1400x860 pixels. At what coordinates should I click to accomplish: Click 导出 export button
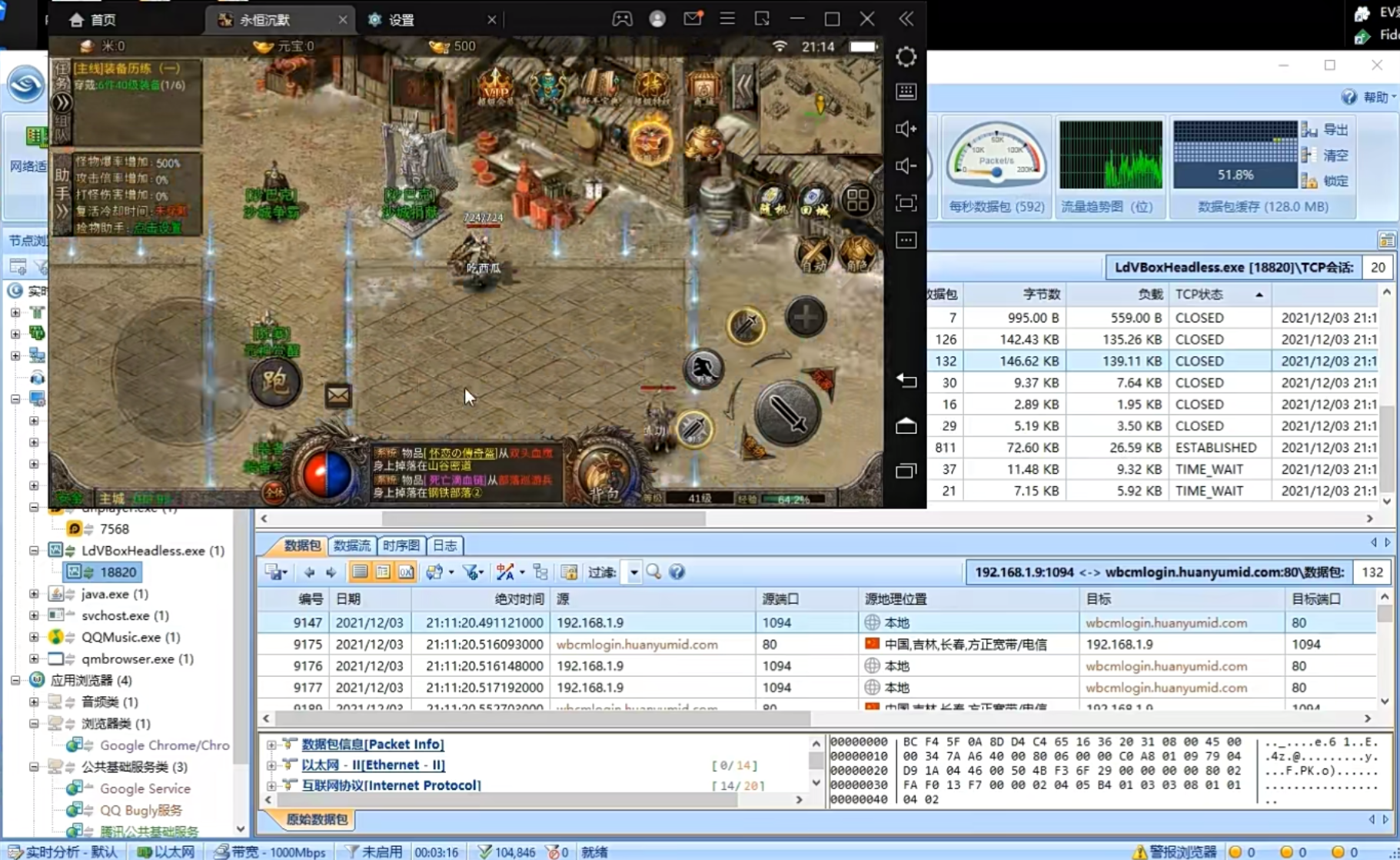tap(1326, 130)
